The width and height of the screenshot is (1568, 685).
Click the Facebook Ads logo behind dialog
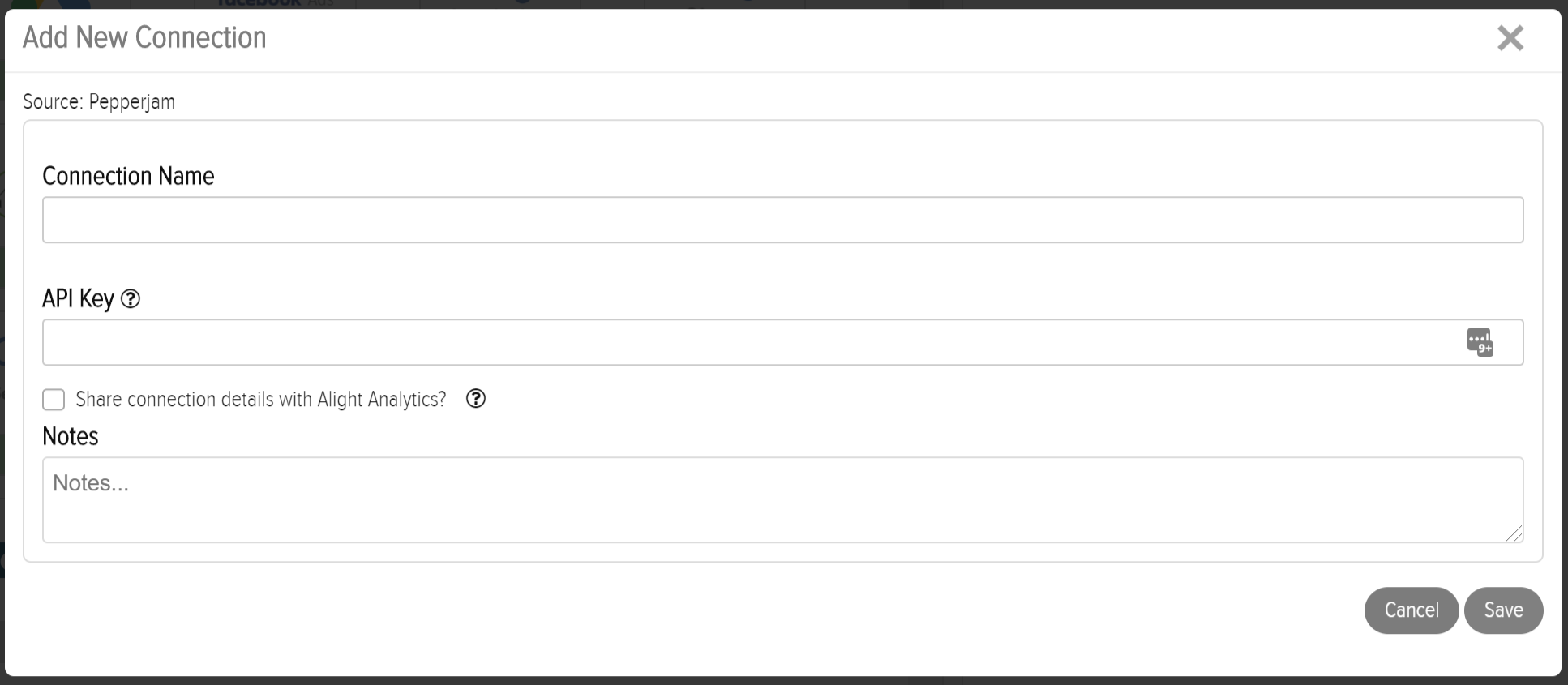tap(274, 3)
